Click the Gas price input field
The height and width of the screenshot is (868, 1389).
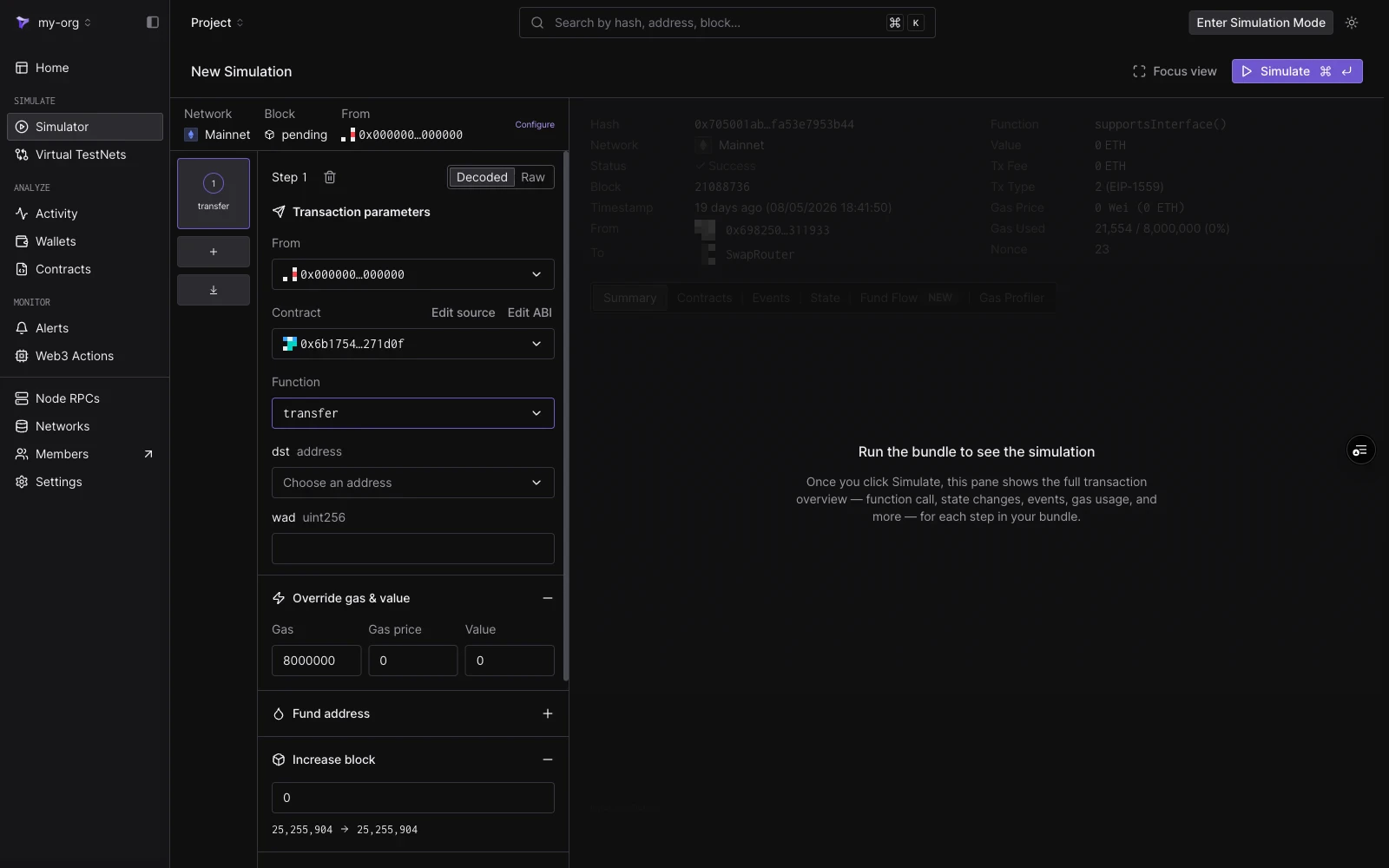click(413, 661)
